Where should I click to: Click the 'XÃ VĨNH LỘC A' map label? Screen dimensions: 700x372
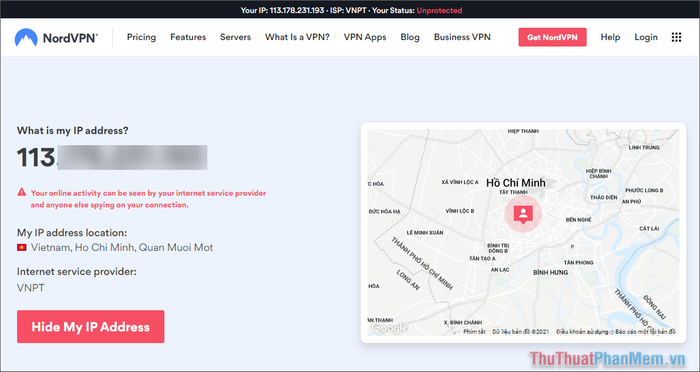[459, 182]
